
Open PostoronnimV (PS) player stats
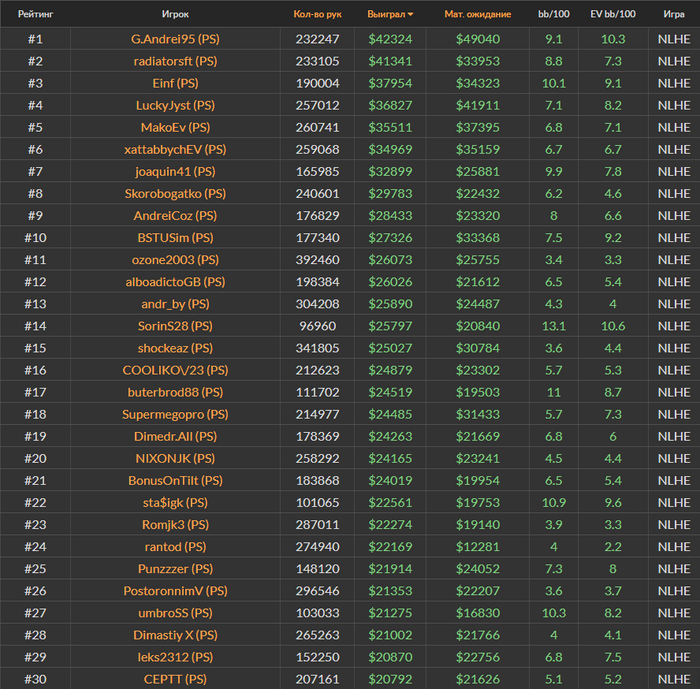pos(175,590)
